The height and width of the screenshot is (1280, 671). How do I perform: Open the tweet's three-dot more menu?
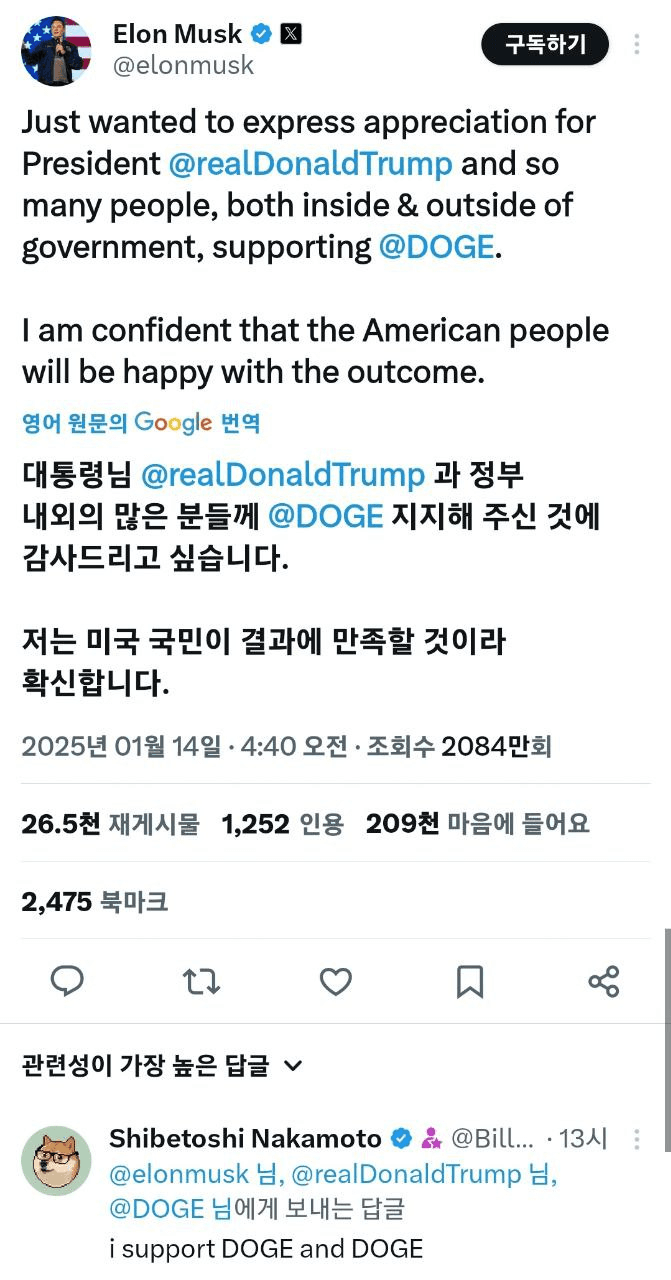pos(638,45)
